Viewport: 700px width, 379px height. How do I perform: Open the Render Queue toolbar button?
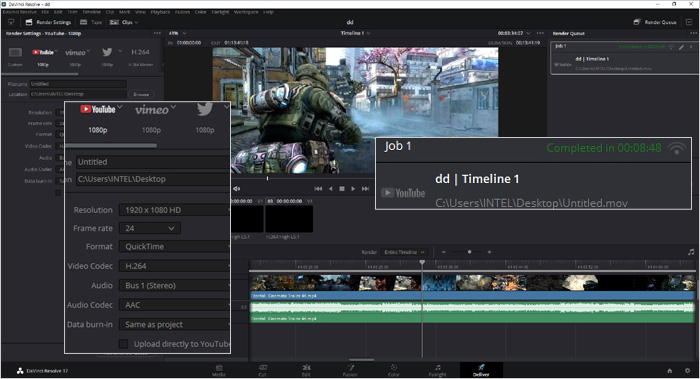[655, 22]
